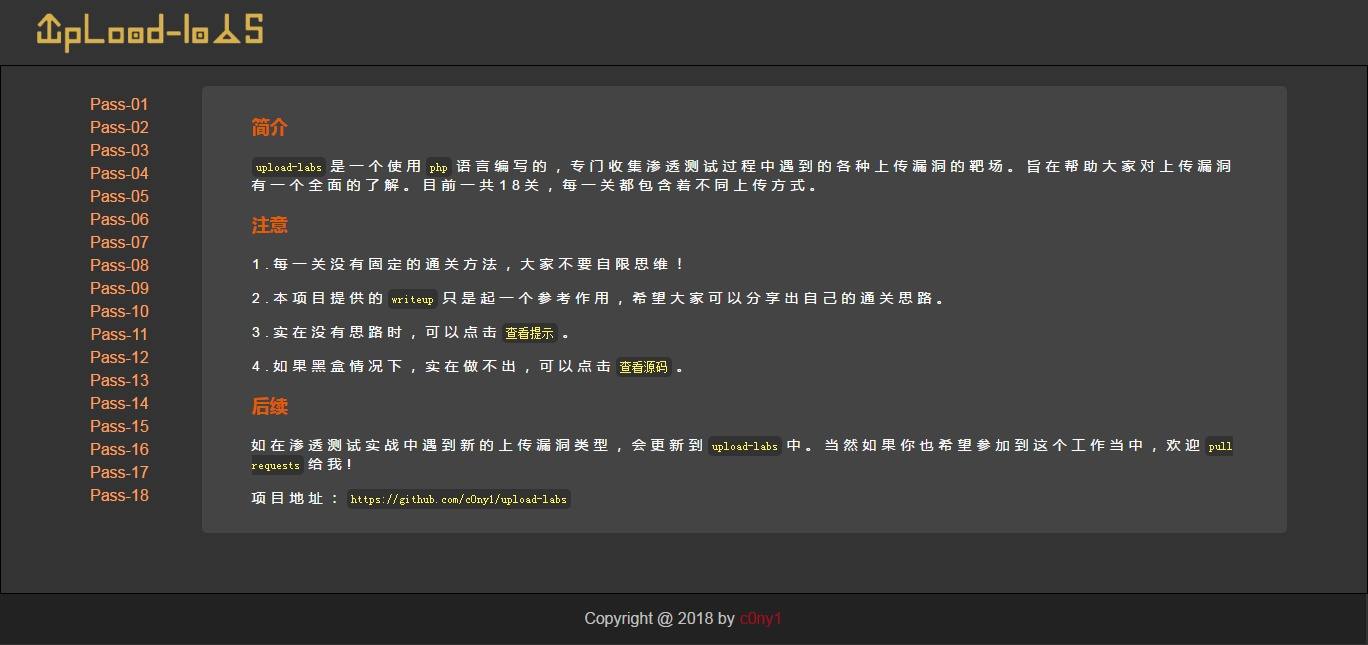Select Pass-10 link
This screenshot has height=645, width=1368.
click(119, 311)
